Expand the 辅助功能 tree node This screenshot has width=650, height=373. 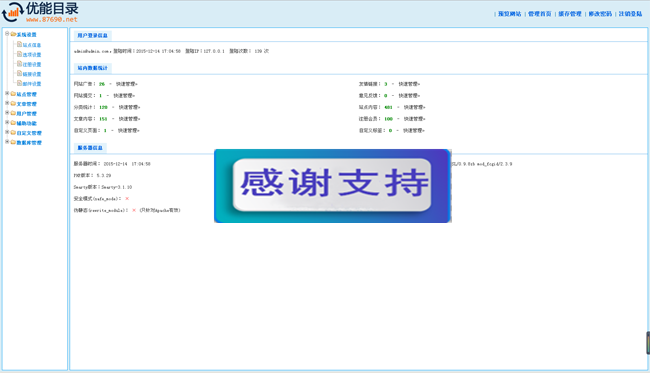point(7,122)
